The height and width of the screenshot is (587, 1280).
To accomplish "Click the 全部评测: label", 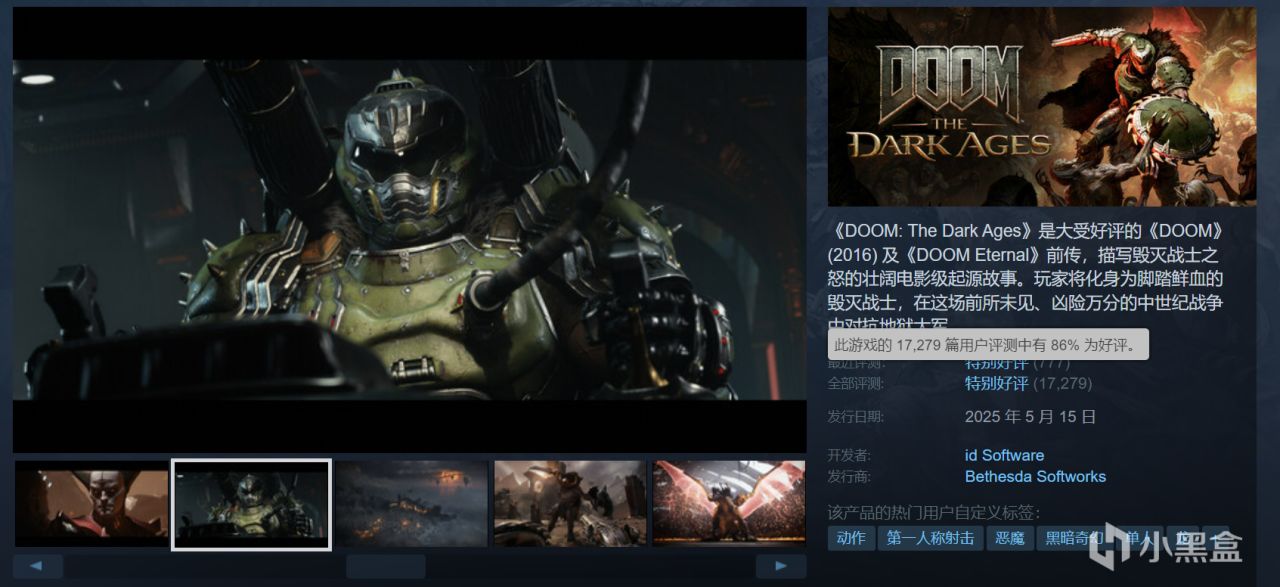I will click(x=856, y=383).
